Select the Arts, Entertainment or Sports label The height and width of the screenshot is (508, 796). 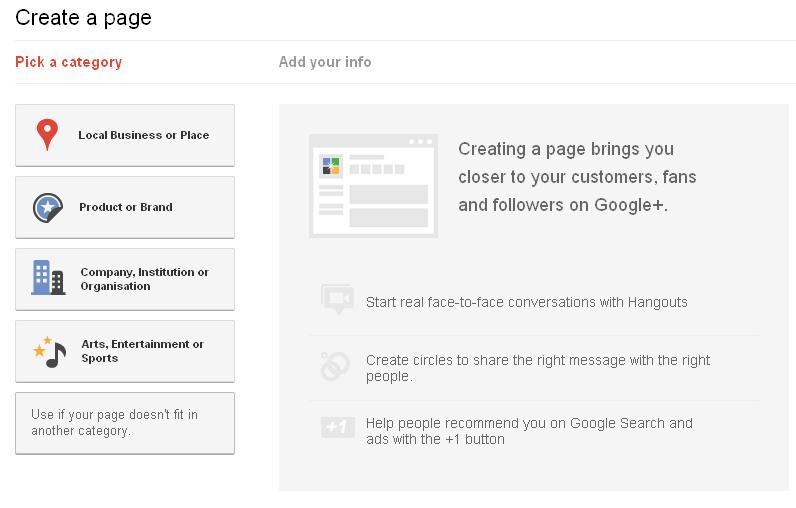coord(142,351)
